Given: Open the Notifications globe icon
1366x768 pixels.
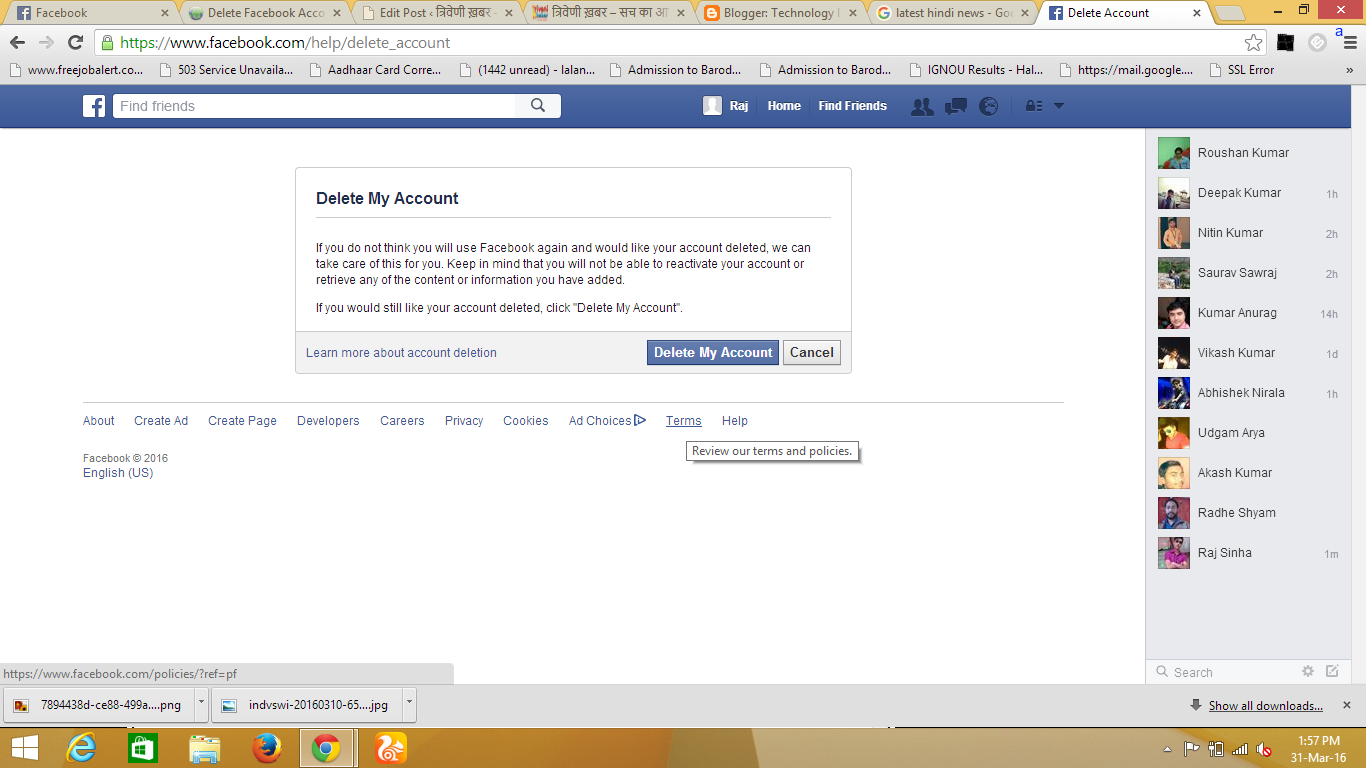Looking at the screenshot, I should click(988, 106).
